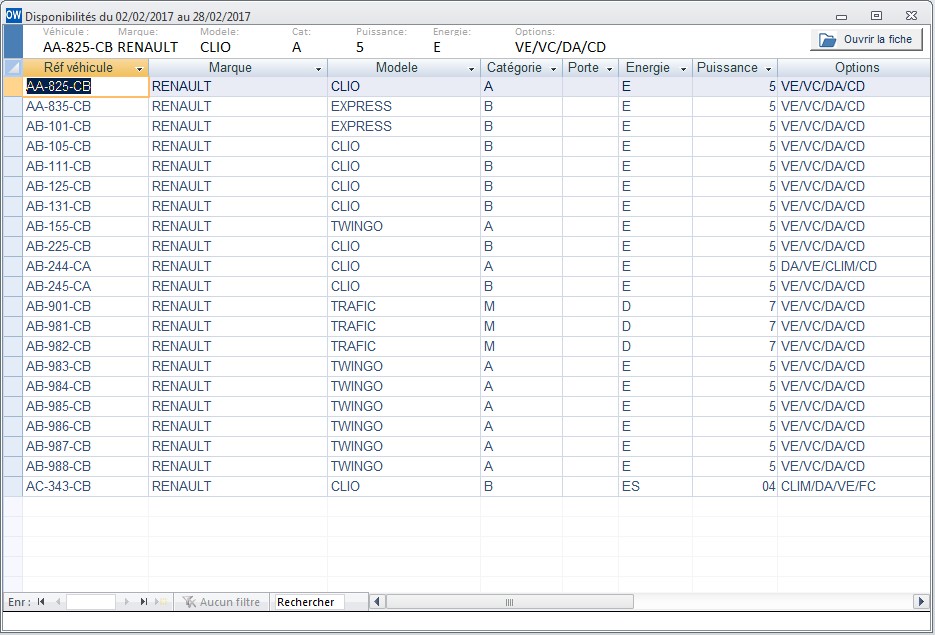Click the OW application icon in title bar
This screenshot has height=635, width=935.
[x=13, y=15]
